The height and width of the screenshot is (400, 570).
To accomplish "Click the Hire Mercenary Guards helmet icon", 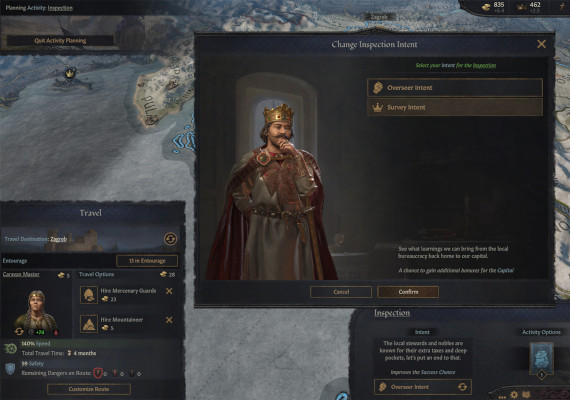I will (89, 294).
